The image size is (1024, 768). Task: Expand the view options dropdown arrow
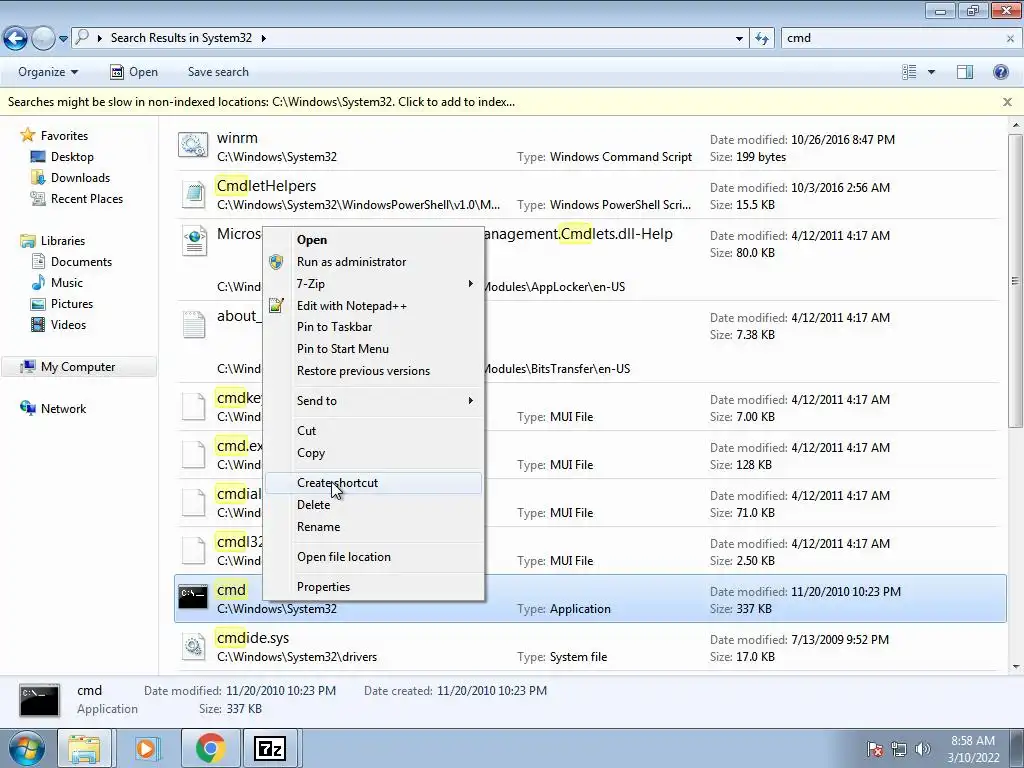click(931, 72)
